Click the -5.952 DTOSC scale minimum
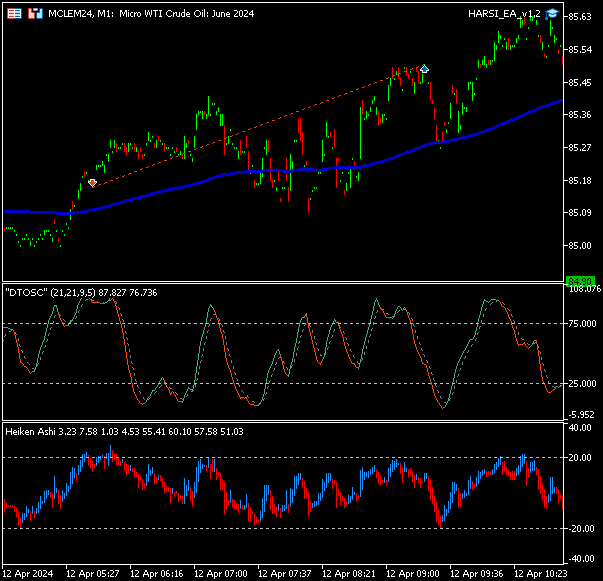 tap(582, 415)
